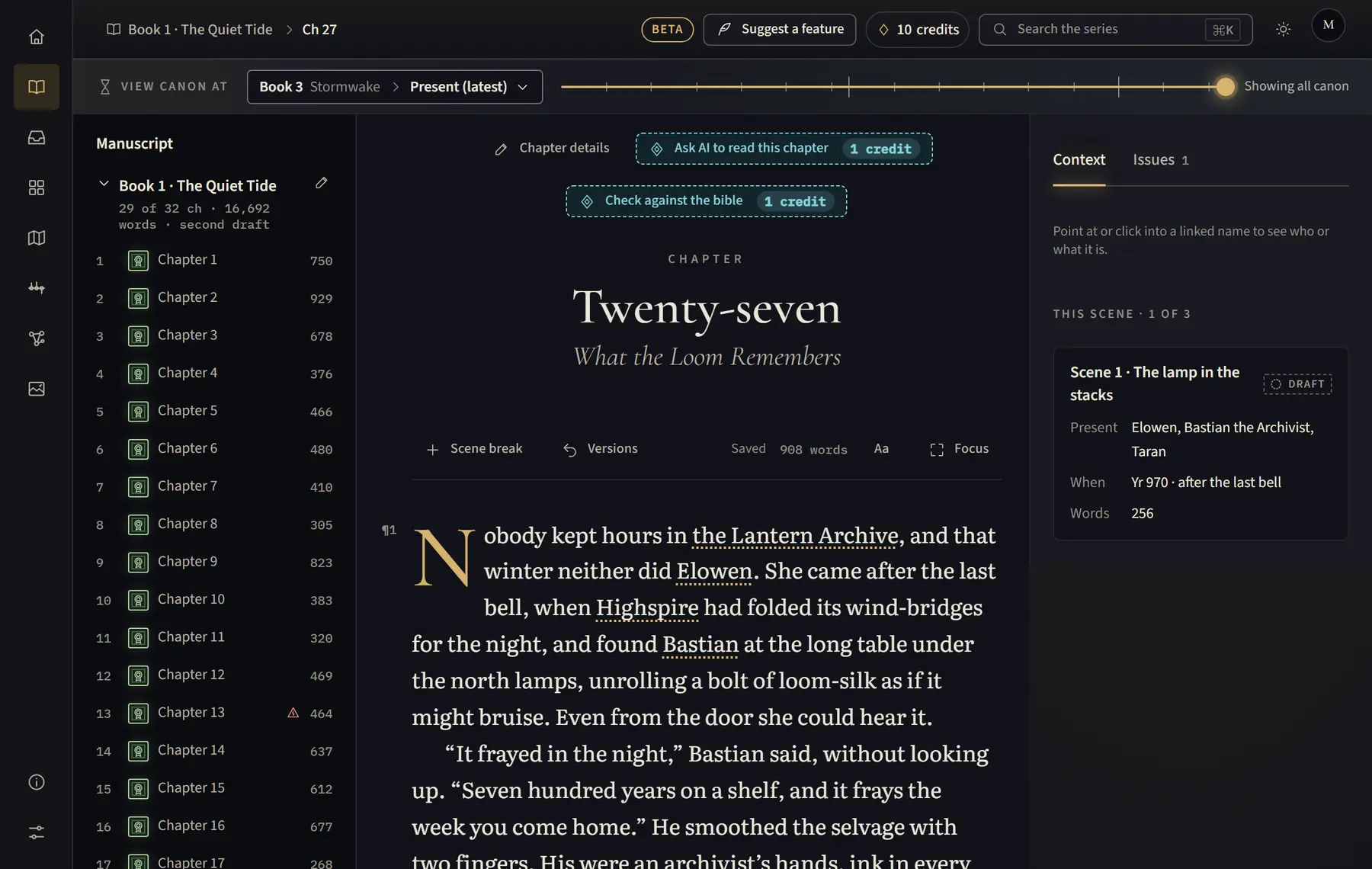This screenshot has width=1372, height=869.
Task: Collapse the Book 1 The Quiet Tide tree
Action: (x=104, y=184)
